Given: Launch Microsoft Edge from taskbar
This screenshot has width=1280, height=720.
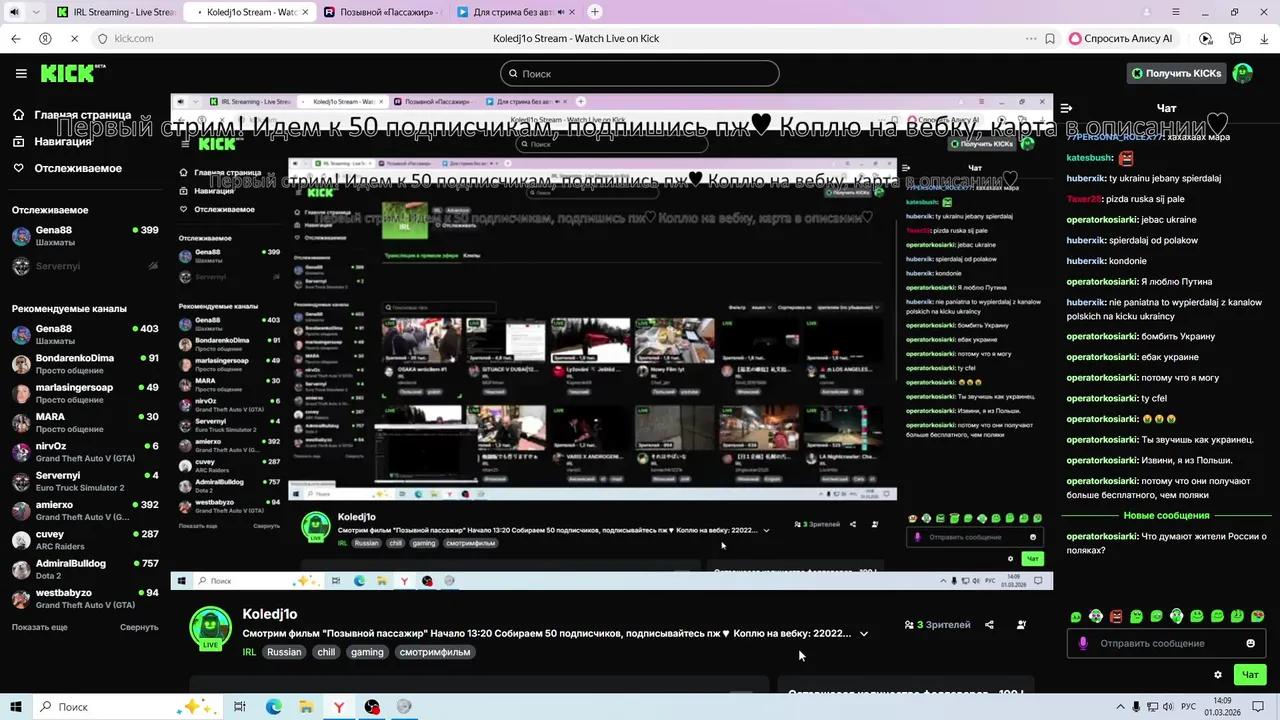Looking at the screenshot, I should pyautogui.click(x=273, y=706).
